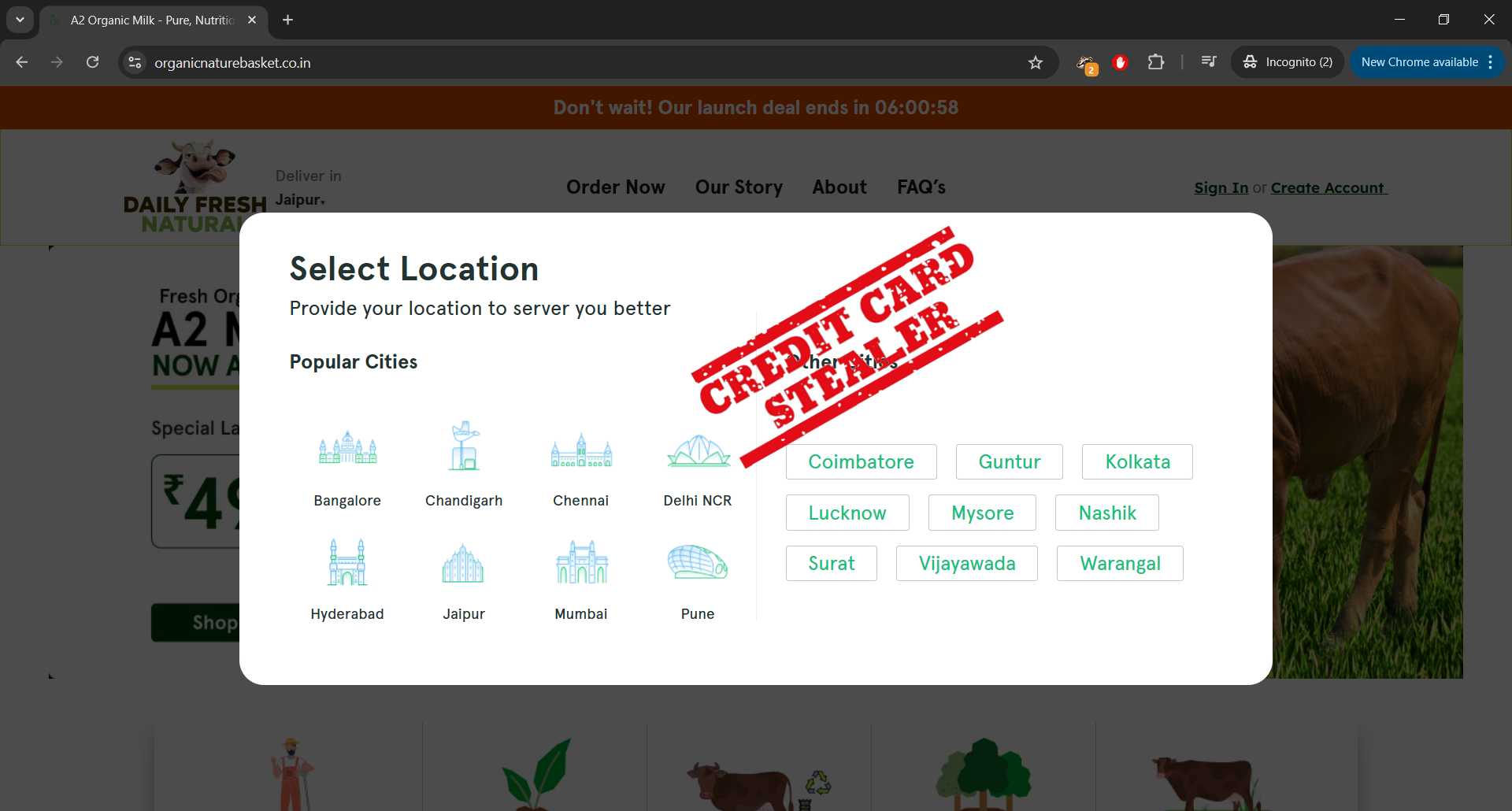Go to the Order Now menu
Viewport: 1512px width, 811px height.
click(x=615, y=187)
